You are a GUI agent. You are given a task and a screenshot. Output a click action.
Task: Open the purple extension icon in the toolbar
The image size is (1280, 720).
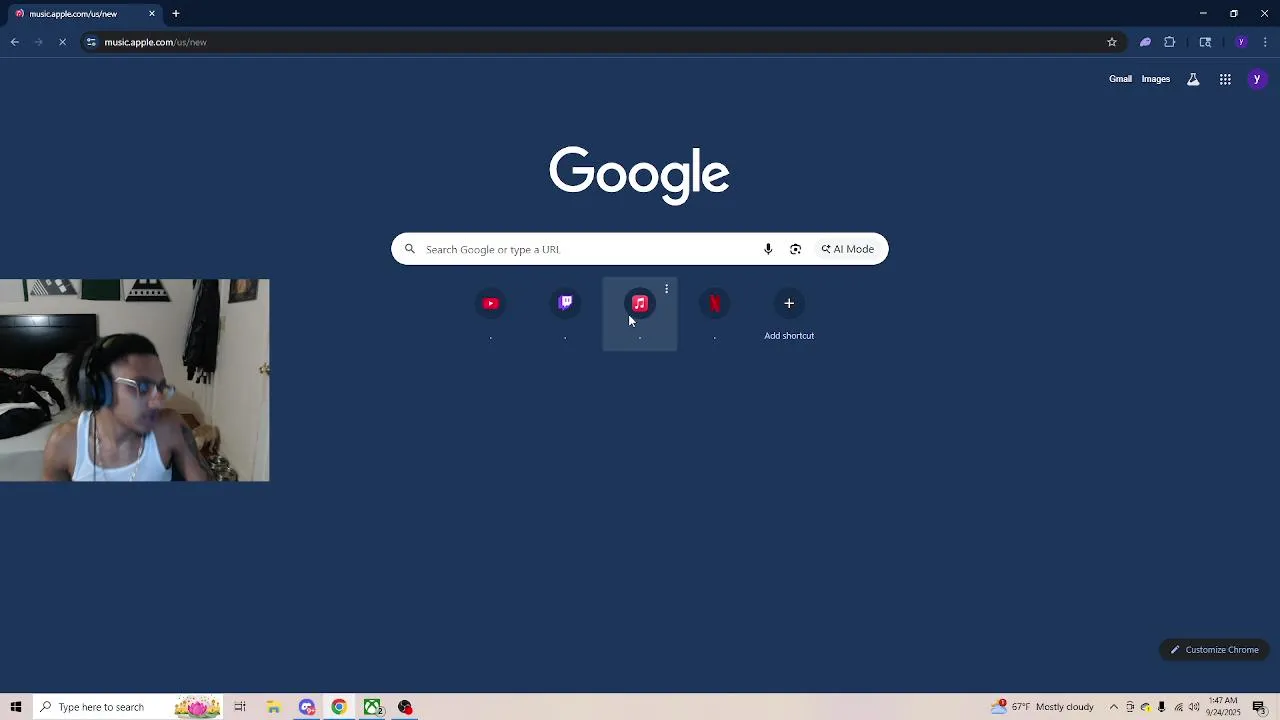click(x=1145, y=42)
